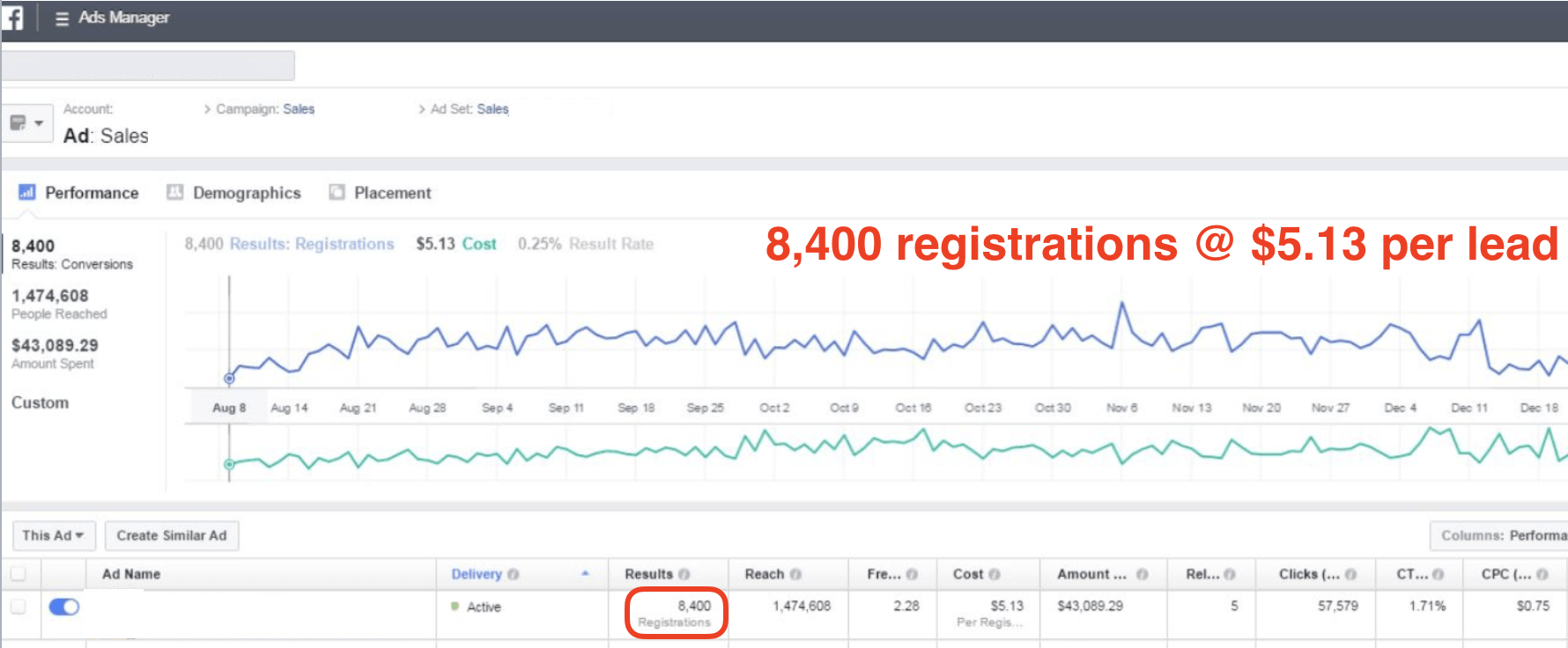Click the Amount Spent column header
The width and height of the screenshot is (1568, 648).
[x=1091, y=574]
